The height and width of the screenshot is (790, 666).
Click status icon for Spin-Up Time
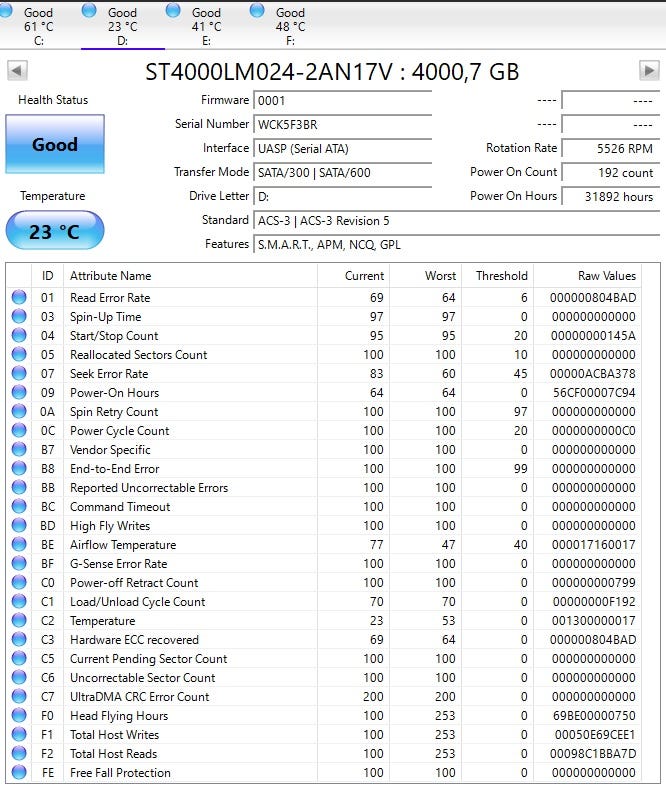[x=19, y=316]
